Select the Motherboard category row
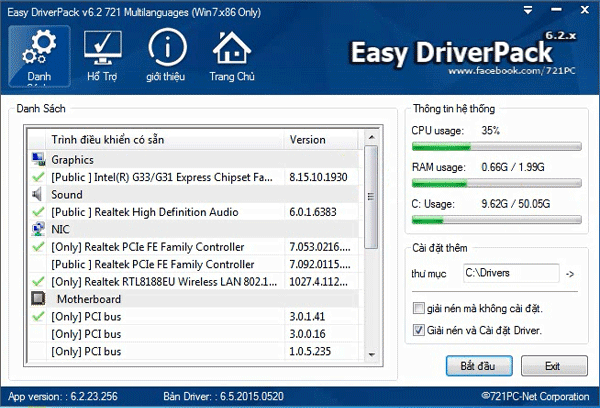 pyautogui.click(x=194, y=299)
